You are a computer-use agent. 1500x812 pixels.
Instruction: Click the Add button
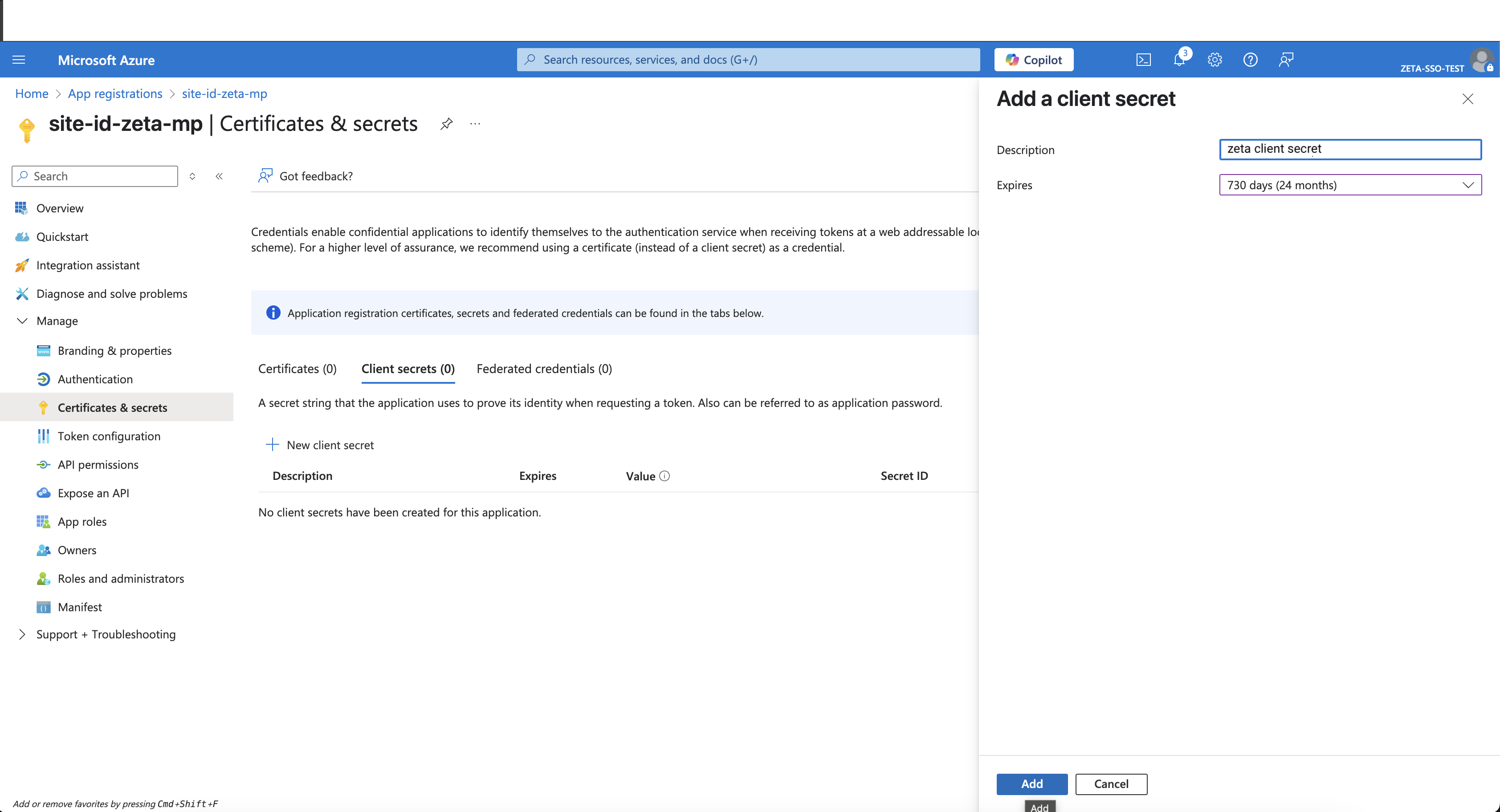click(1031, 784)
